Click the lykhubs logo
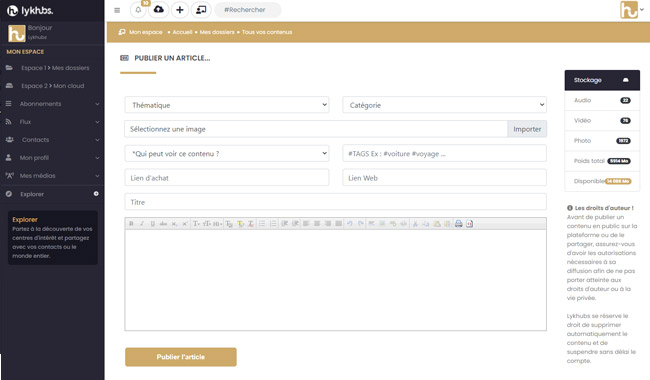The image size is (650, 380). coord(30,10)
